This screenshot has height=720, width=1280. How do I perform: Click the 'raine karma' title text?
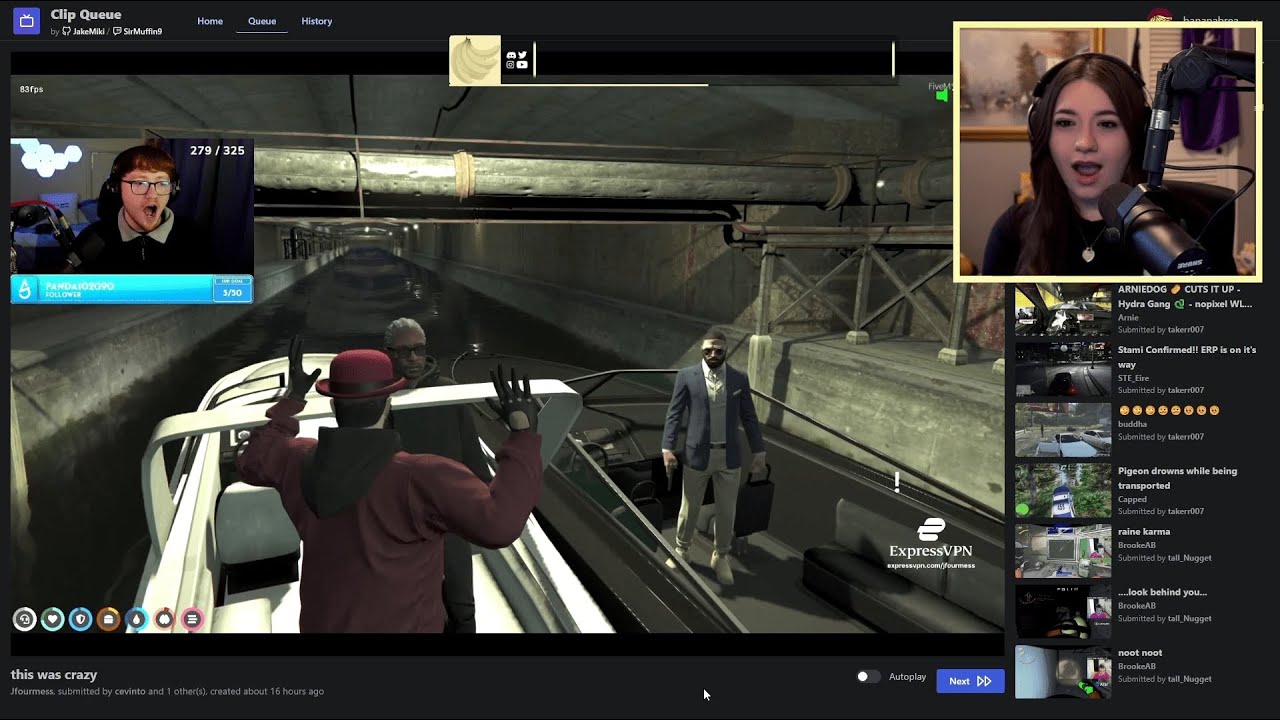(1144, 532)
